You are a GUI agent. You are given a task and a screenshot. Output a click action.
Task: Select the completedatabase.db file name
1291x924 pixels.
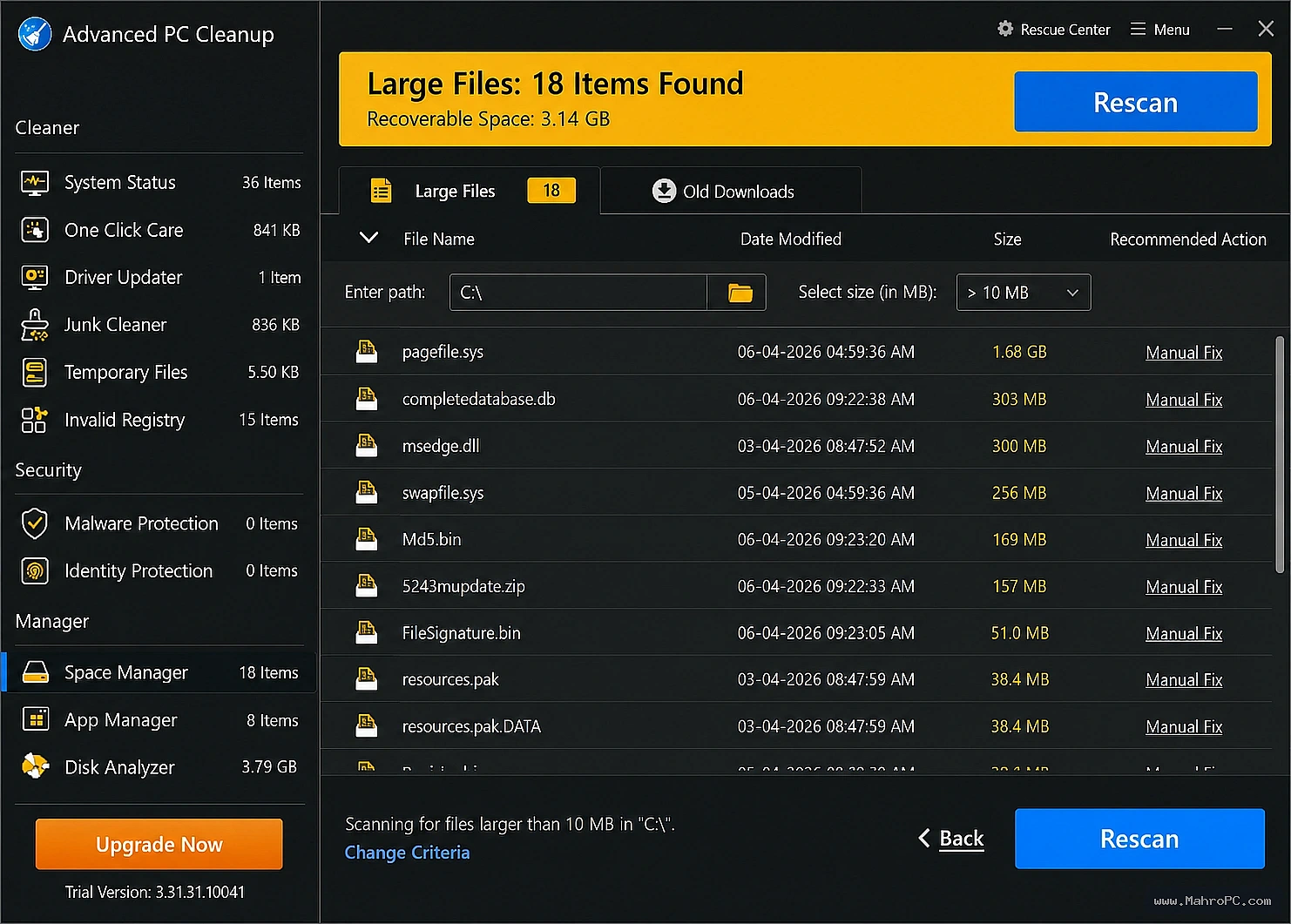click(x=478, y=399)
